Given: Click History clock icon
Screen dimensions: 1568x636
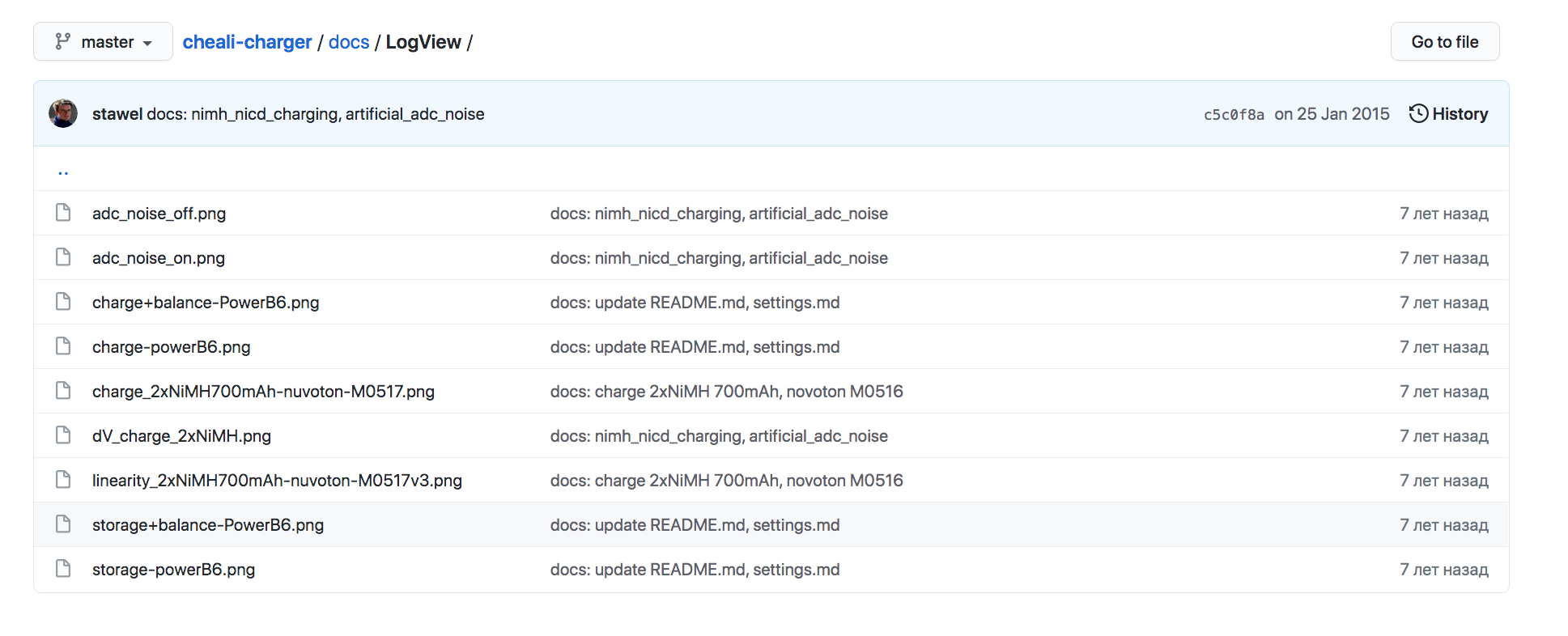Looking at the screenshot, I should click(1418, 113).
